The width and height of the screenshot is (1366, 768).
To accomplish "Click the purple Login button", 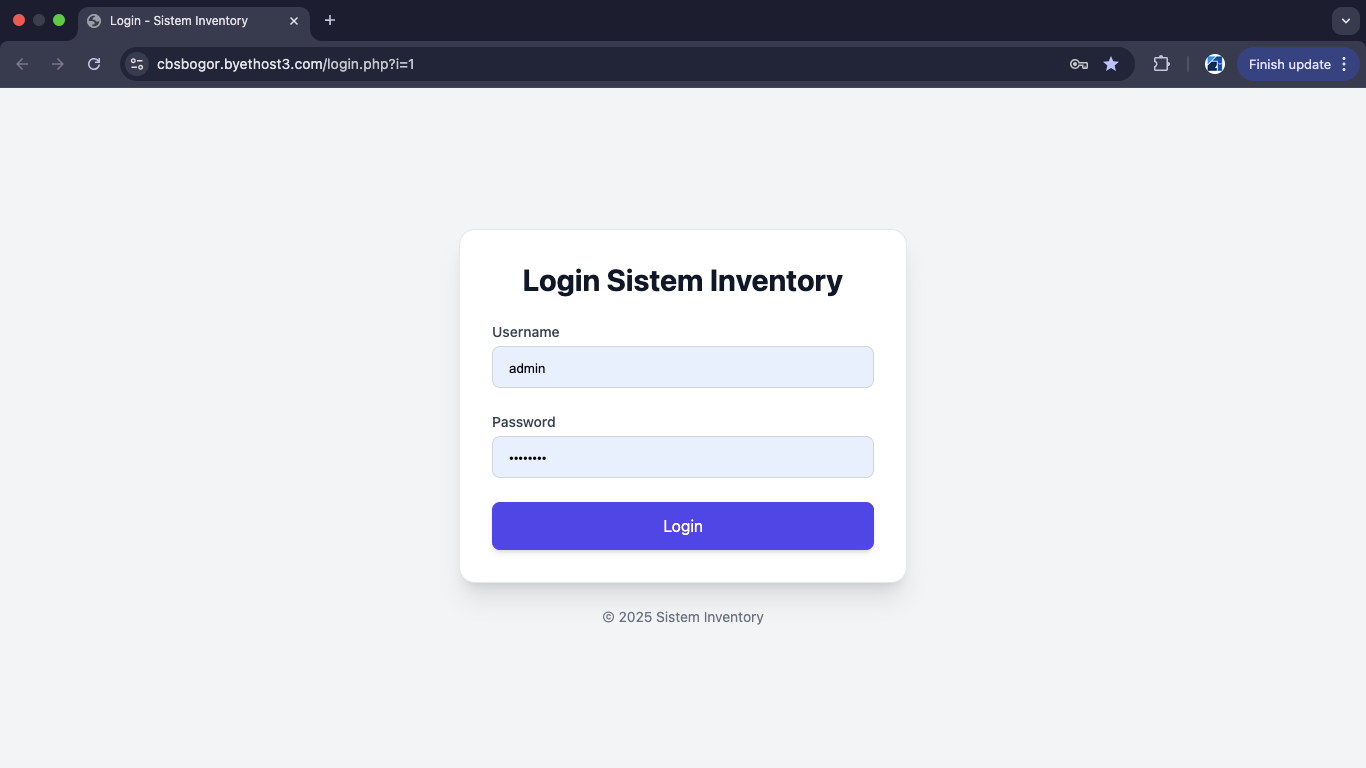I will point(683,526).
